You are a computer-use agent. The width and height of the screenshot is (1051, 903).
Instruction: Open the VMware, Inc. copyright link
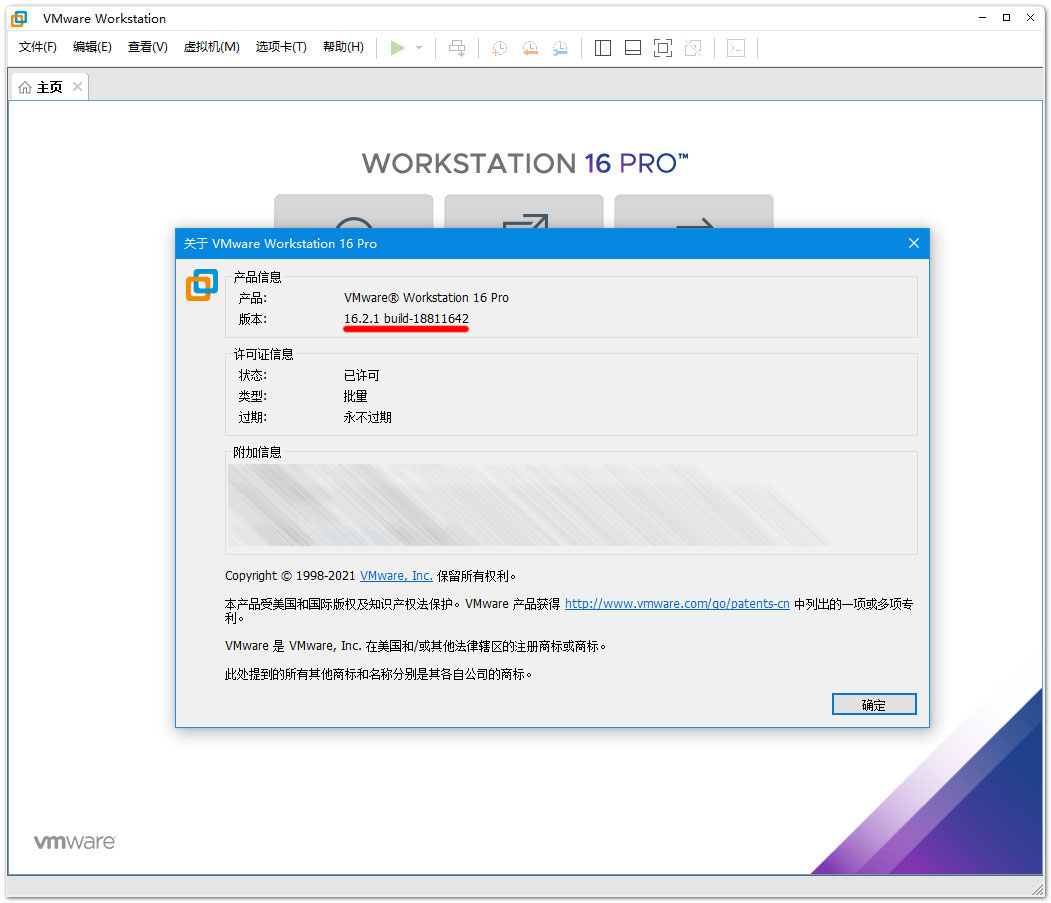click(396, 576)
